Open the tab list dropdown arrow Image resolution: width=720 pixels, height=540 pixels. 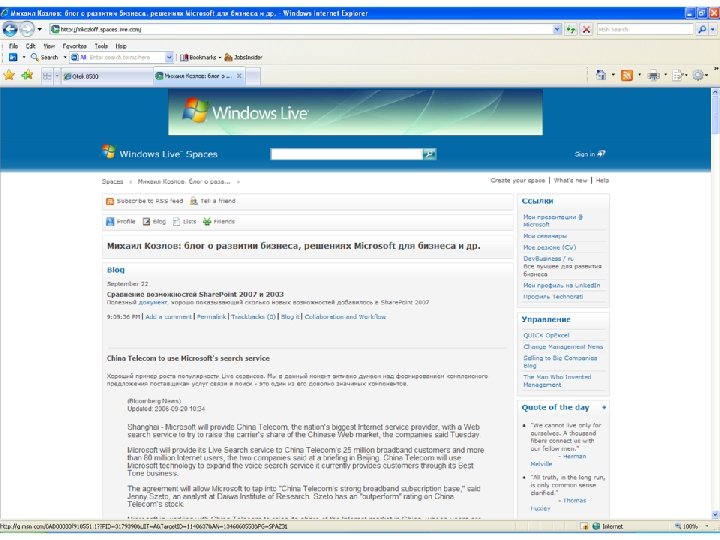[x=57, y=76]
